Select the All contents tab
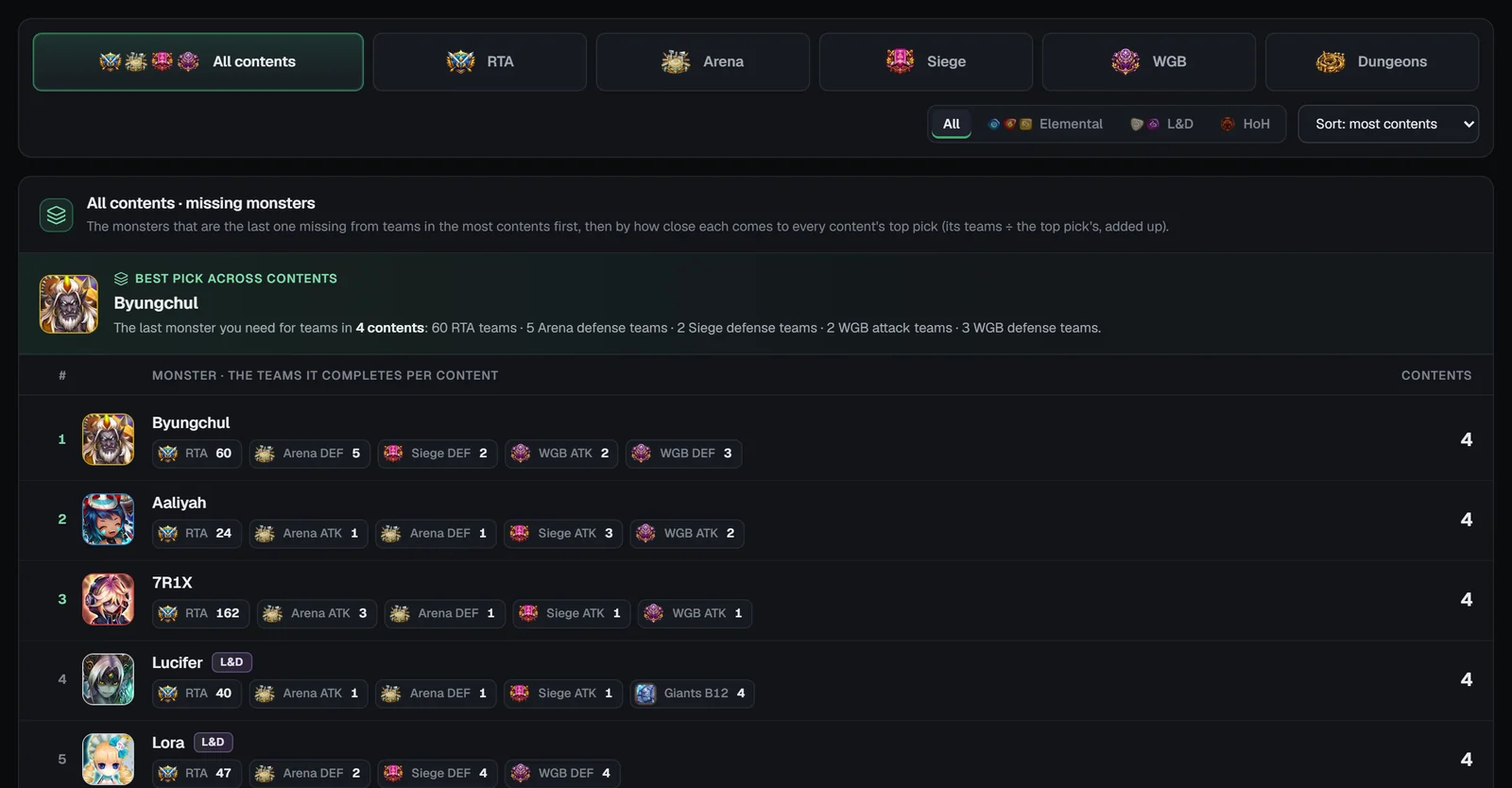 198,61
